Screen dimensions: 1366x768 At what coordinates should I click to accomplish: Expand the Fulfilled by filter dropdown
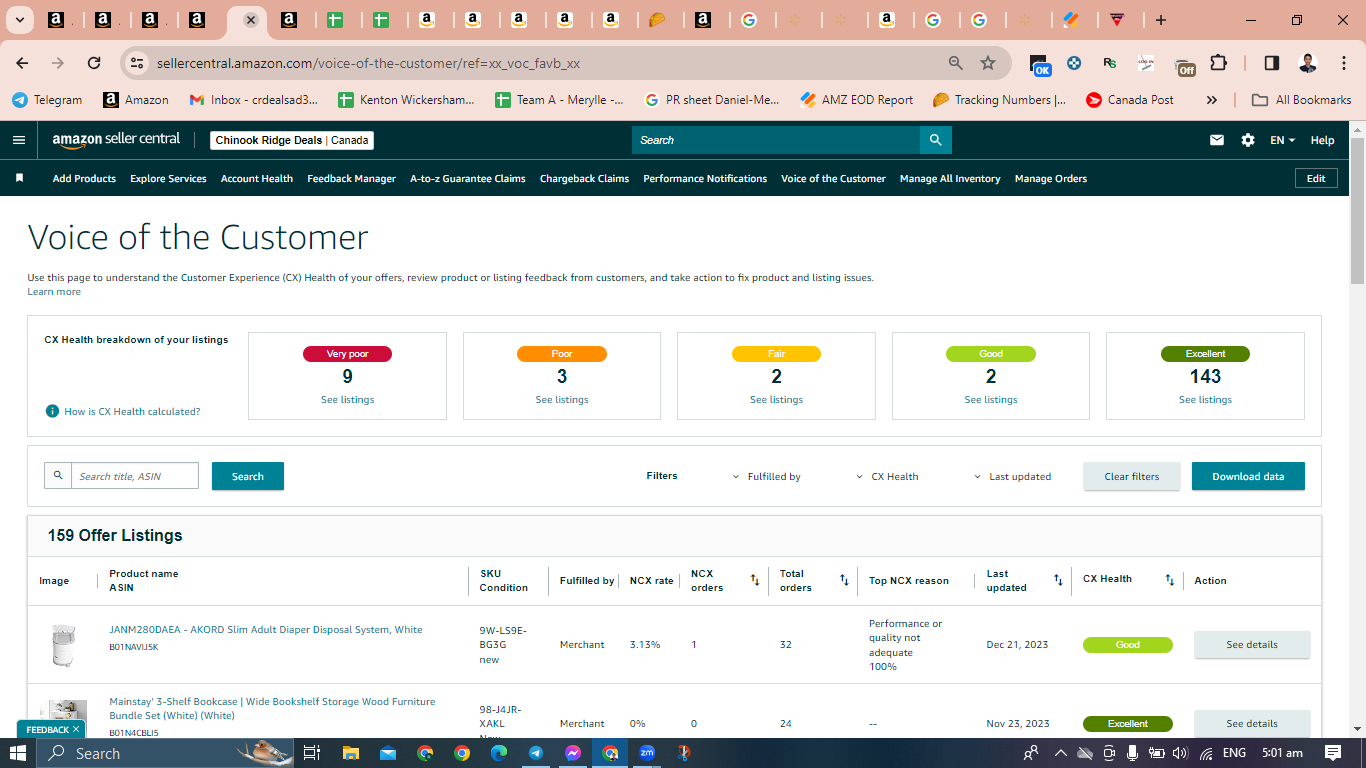tap(767, 477)
